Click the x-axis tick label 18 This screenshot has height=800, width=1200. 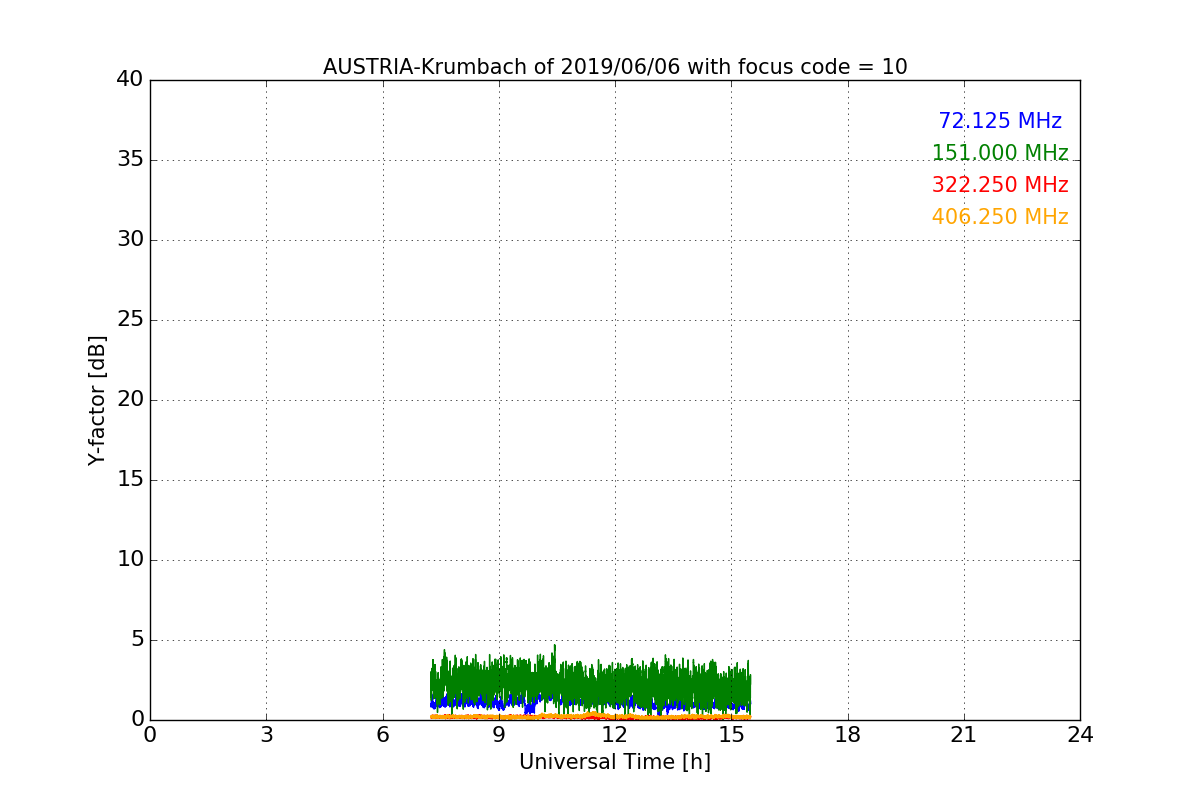(x=848, y=735)
